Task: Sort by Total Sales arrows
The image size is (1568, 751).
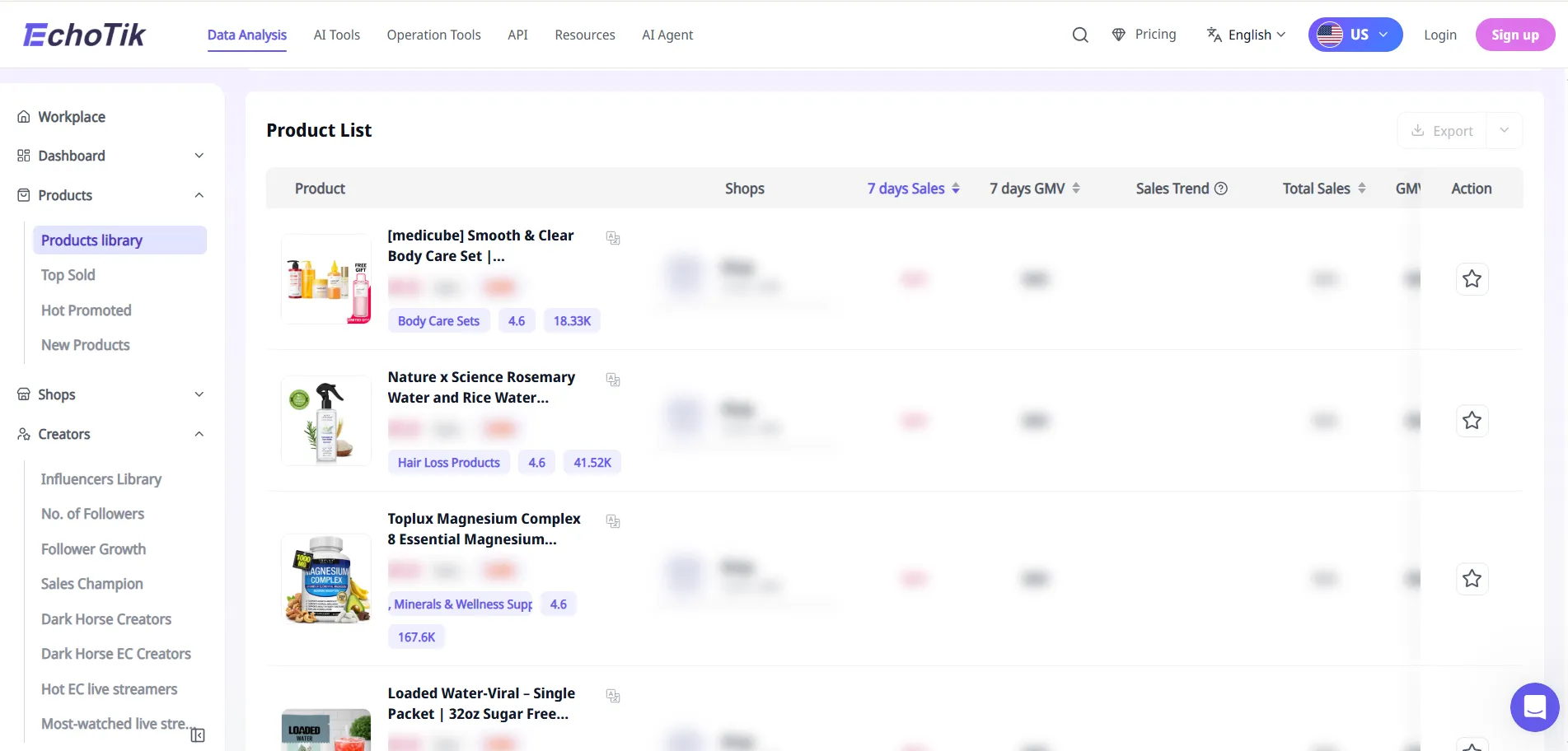Action: click(x=1362, y=189)
